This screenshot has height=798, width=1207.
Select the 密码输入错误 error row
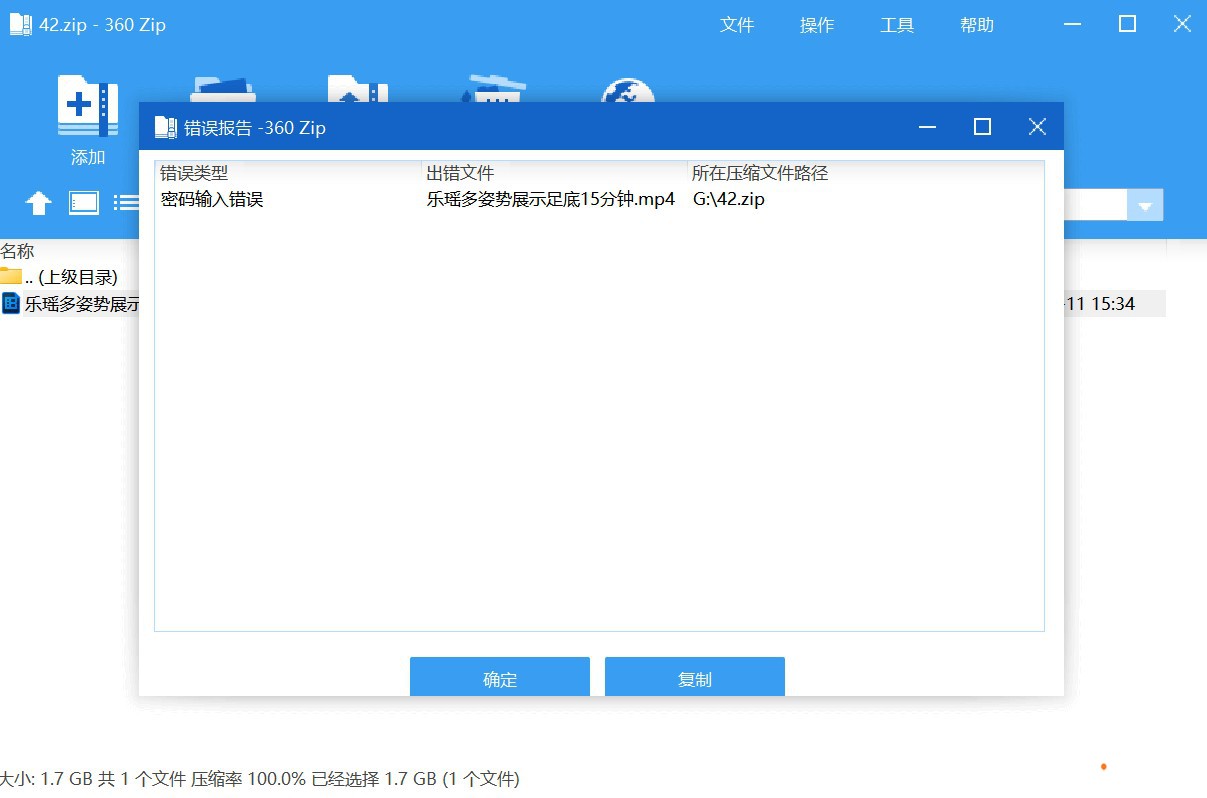coord(212,199)
